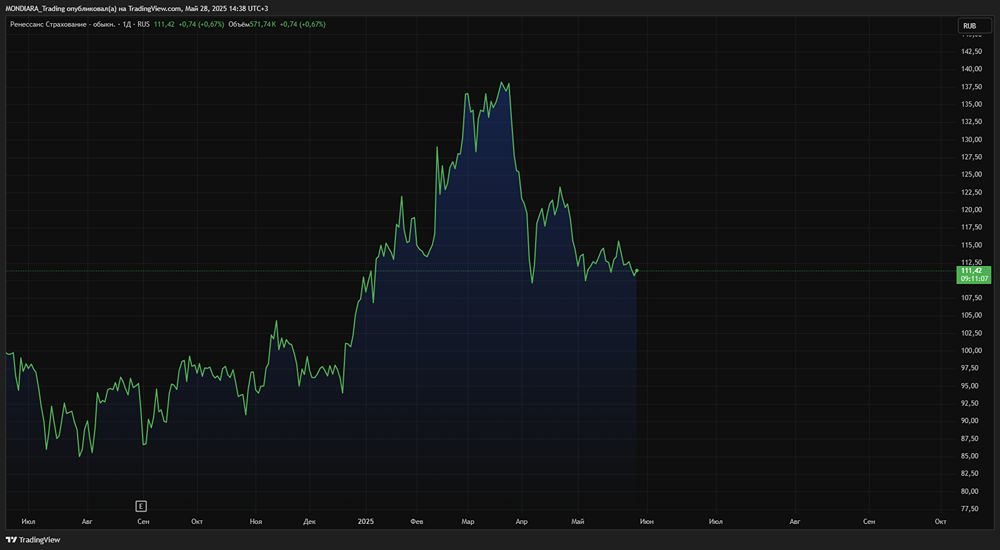Click the "1Д" interval label in the legend
The image size is (1000, 550).
click(x=128, y=24)
